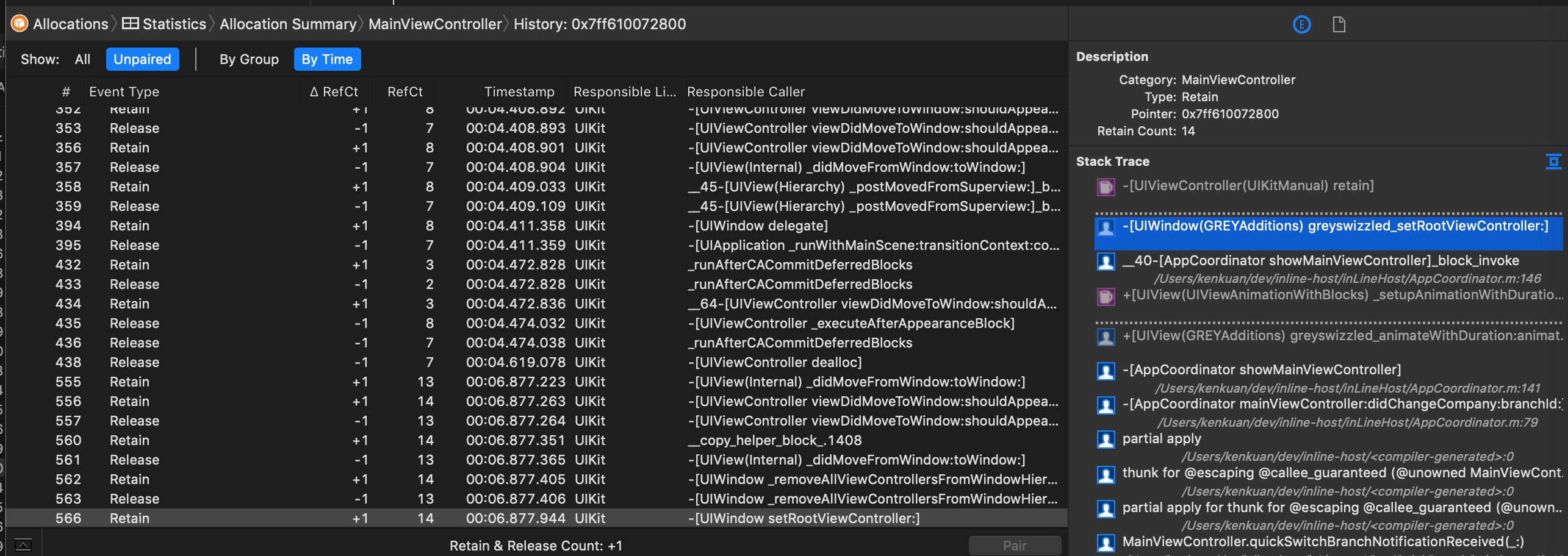Screen dimensions: 1568x556
Task: Enable the Unpaired filter
Action: (142, 59)
